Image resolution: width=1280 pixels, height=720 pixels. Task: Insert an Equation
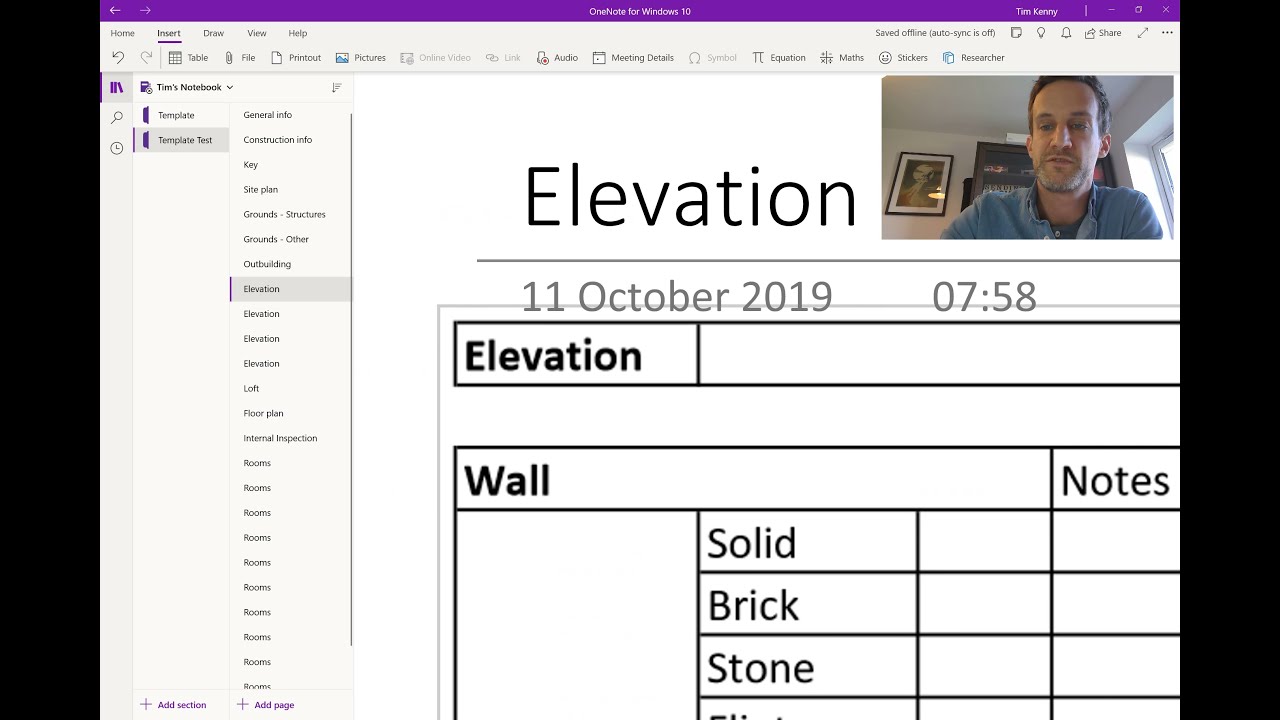pyautogui.click(x=778, y=58)
